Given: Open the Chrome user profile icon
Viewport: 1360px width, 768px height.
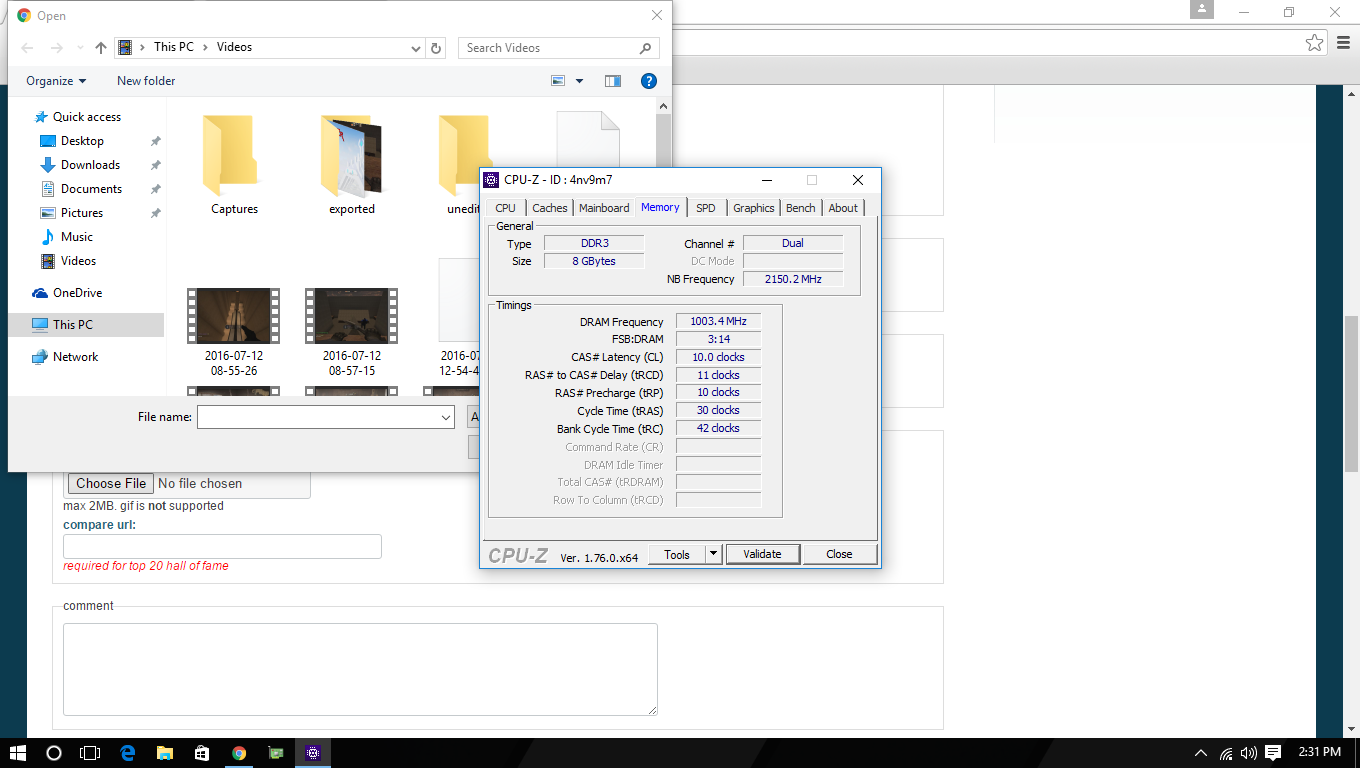Looking at the screenshot, I should pyautogui.click(x=1201, y=9).
